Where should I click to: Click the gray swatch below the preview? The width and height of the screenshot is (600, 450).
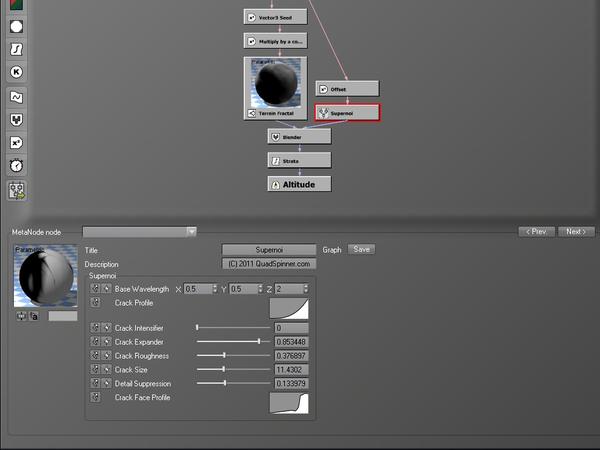63,316
